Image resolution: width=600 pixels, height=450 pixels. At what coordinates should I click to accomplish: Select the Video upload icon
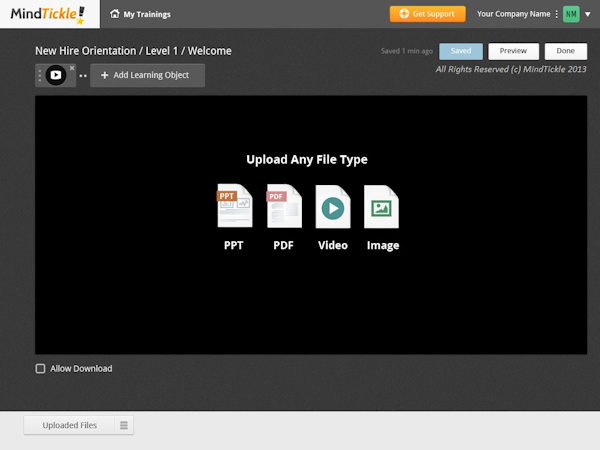click(332, 207)
